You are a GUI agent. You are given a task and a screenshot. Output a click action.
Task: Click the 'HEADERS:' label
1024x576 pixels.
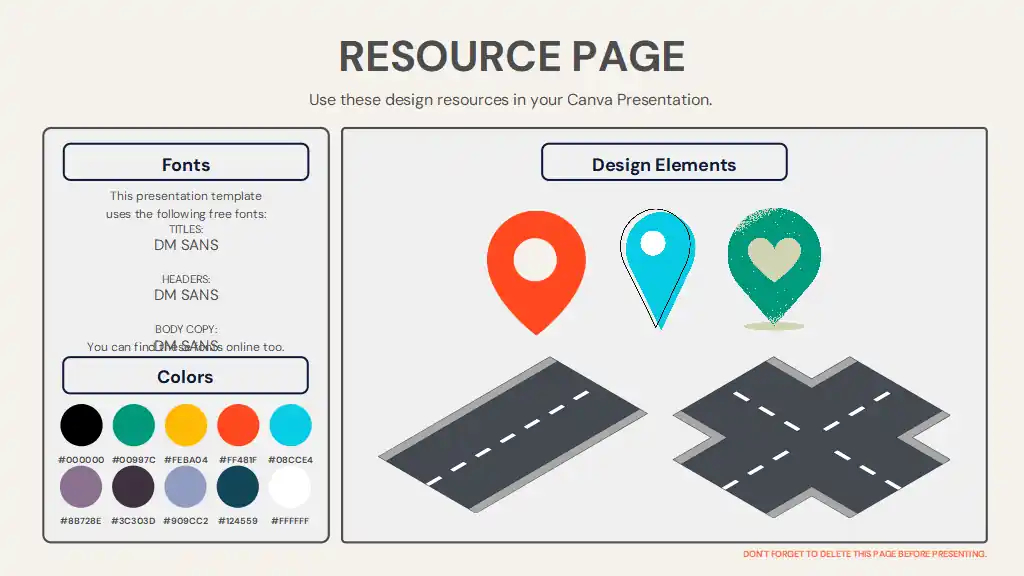186,279
